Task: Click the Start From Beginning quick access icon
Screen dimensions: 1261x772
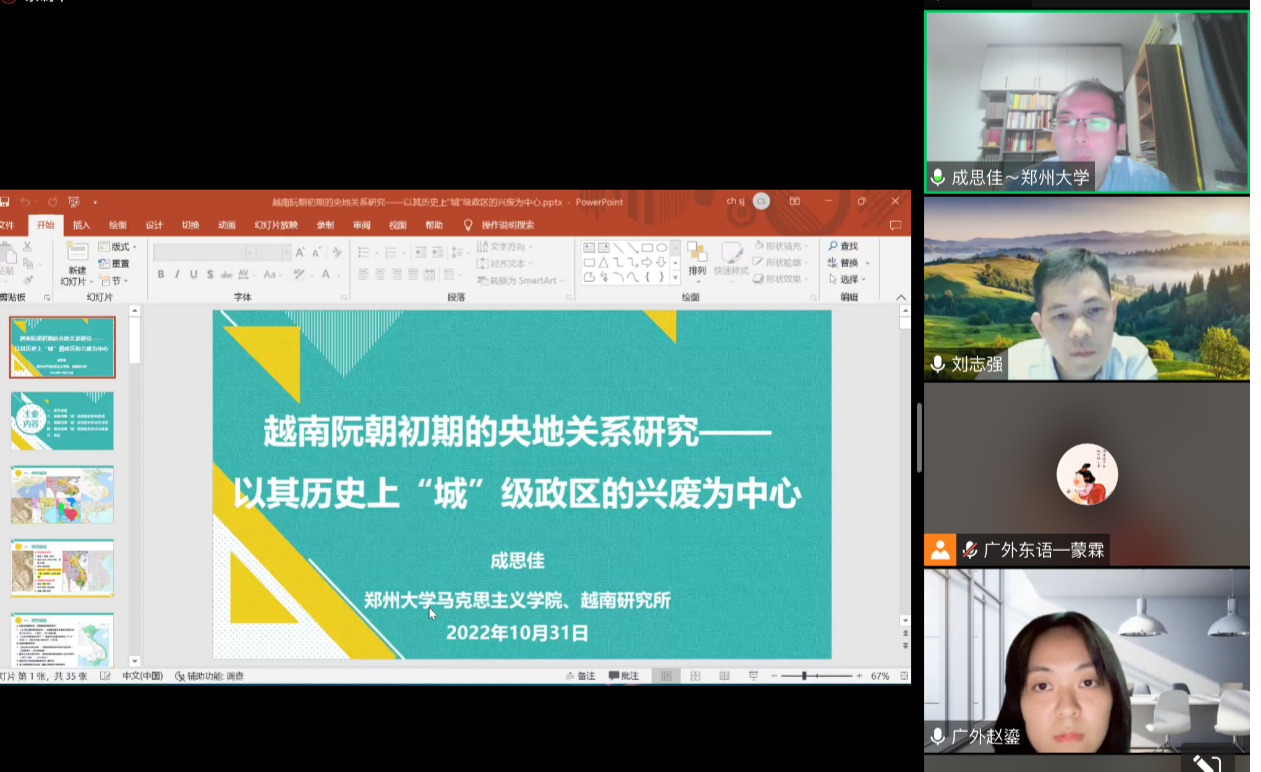Action: [73, 202]
